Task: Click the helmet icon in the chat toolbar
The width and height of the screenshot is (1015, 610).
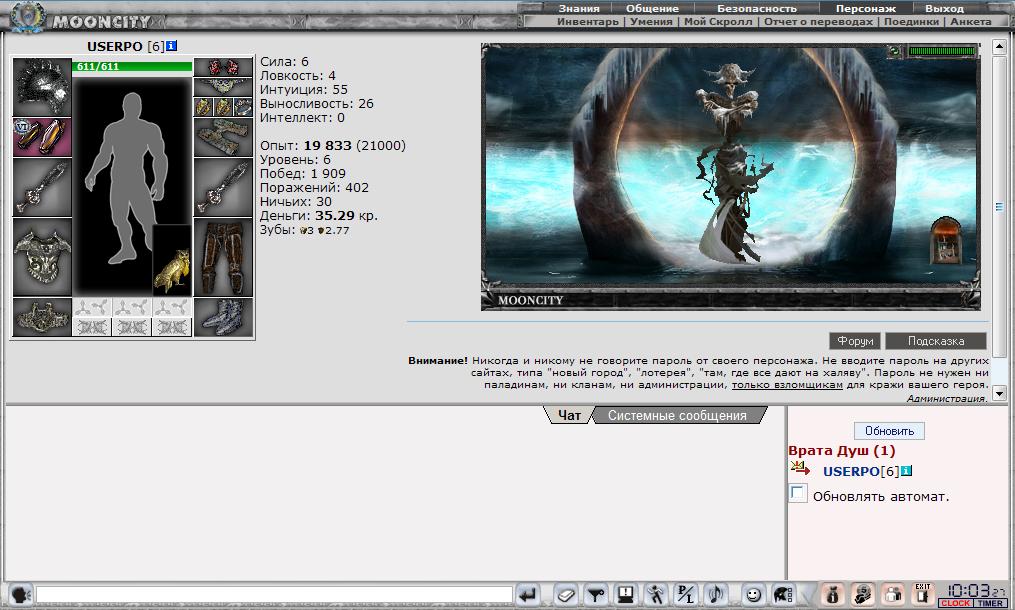Action: [x=783, y=594]
